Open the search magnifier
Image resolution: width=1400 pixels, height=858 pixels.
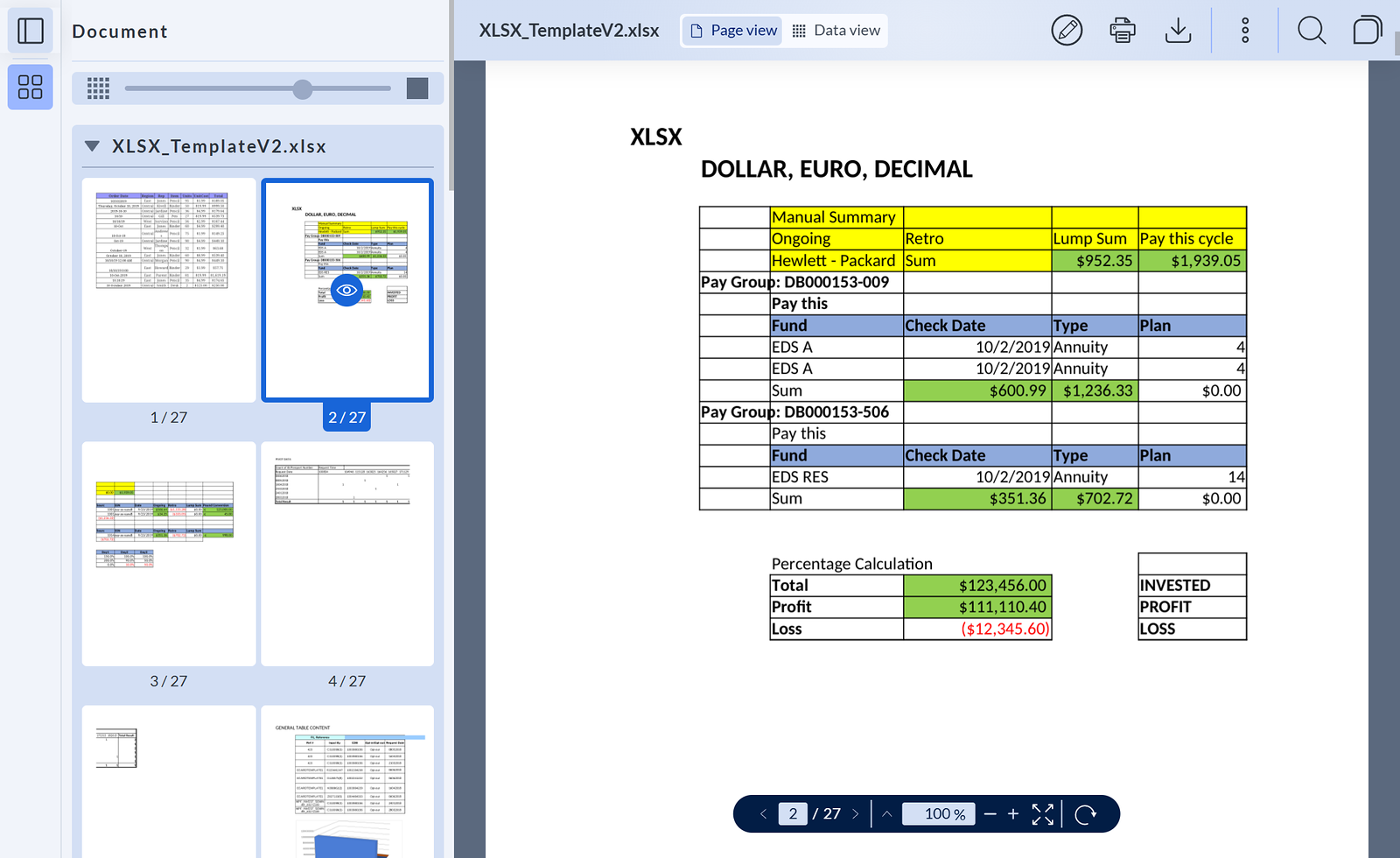(1312, 31)
